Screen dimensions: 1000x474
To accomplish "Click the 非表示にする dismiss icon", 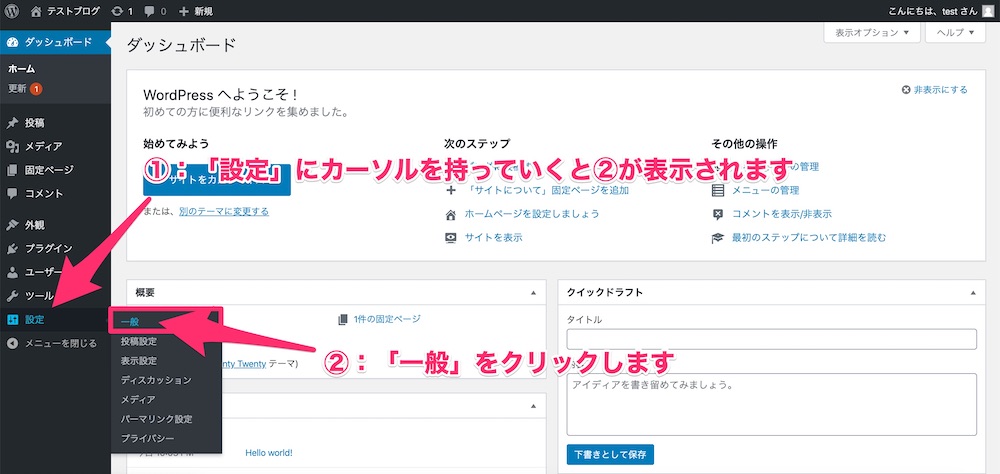I will pyautogui.click(x=906, y=90).
